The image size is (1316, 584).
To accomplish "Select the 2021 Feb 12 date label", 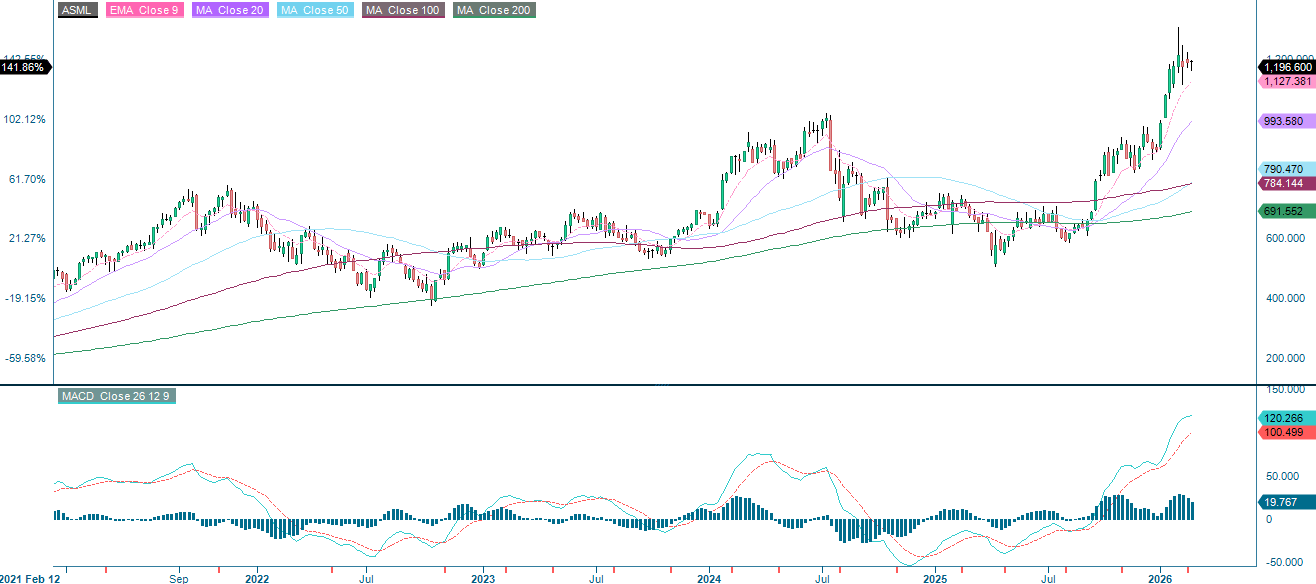I will click(29, 578).
